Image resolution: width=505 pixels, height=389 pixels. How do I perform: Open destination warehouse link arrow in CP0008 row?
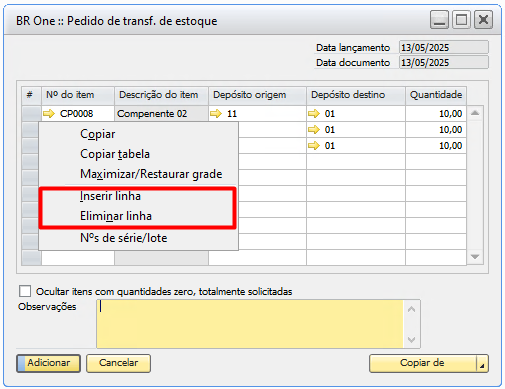click(314, 114)
